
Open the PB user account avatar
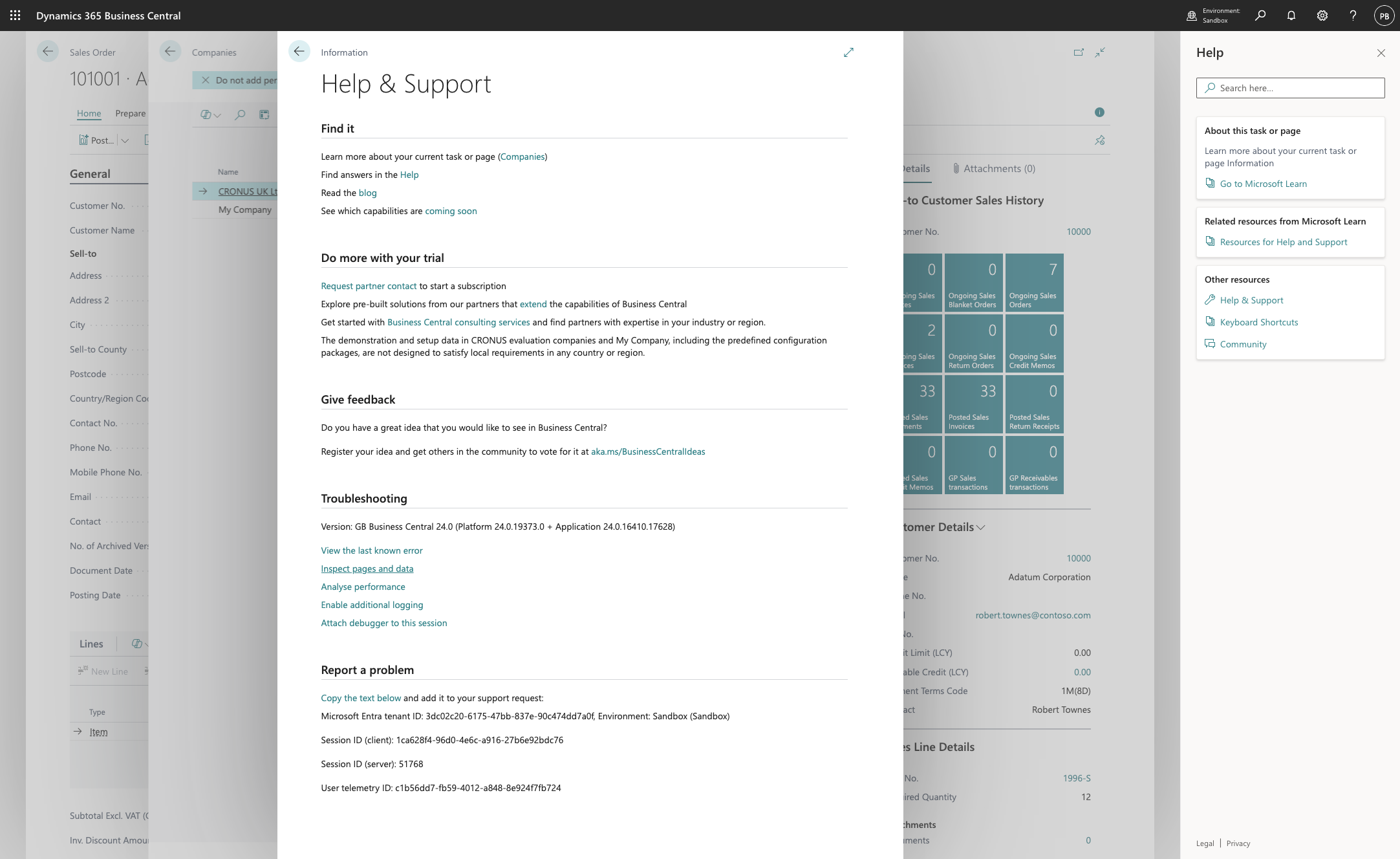pos(1384,16)
